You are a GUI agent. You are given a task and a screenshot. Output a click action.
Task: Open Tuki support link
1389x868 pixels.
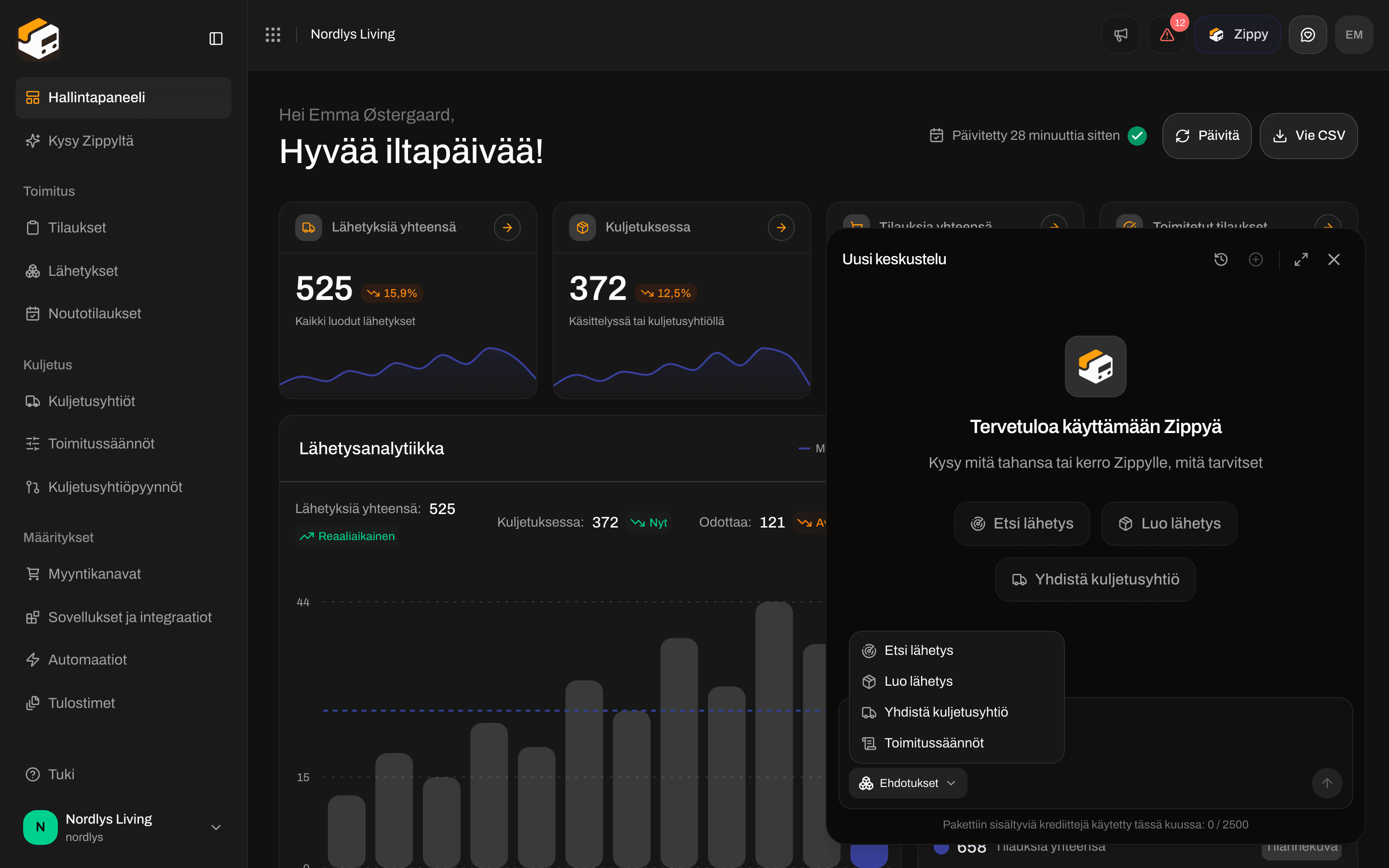point(123,774)
